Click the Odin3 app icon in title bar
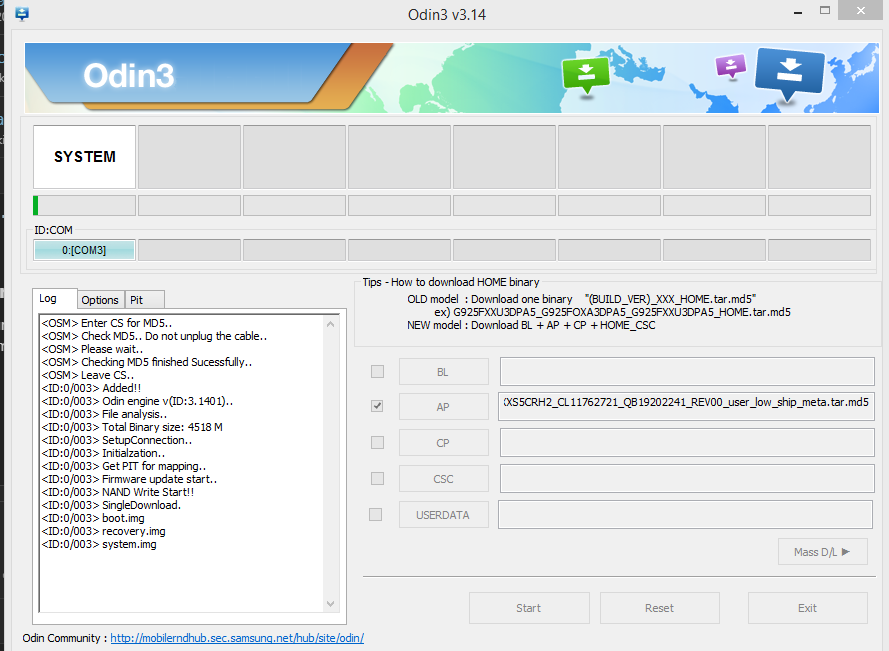The height and width of the screenshot is (651, 889). (x=22, y=13)
